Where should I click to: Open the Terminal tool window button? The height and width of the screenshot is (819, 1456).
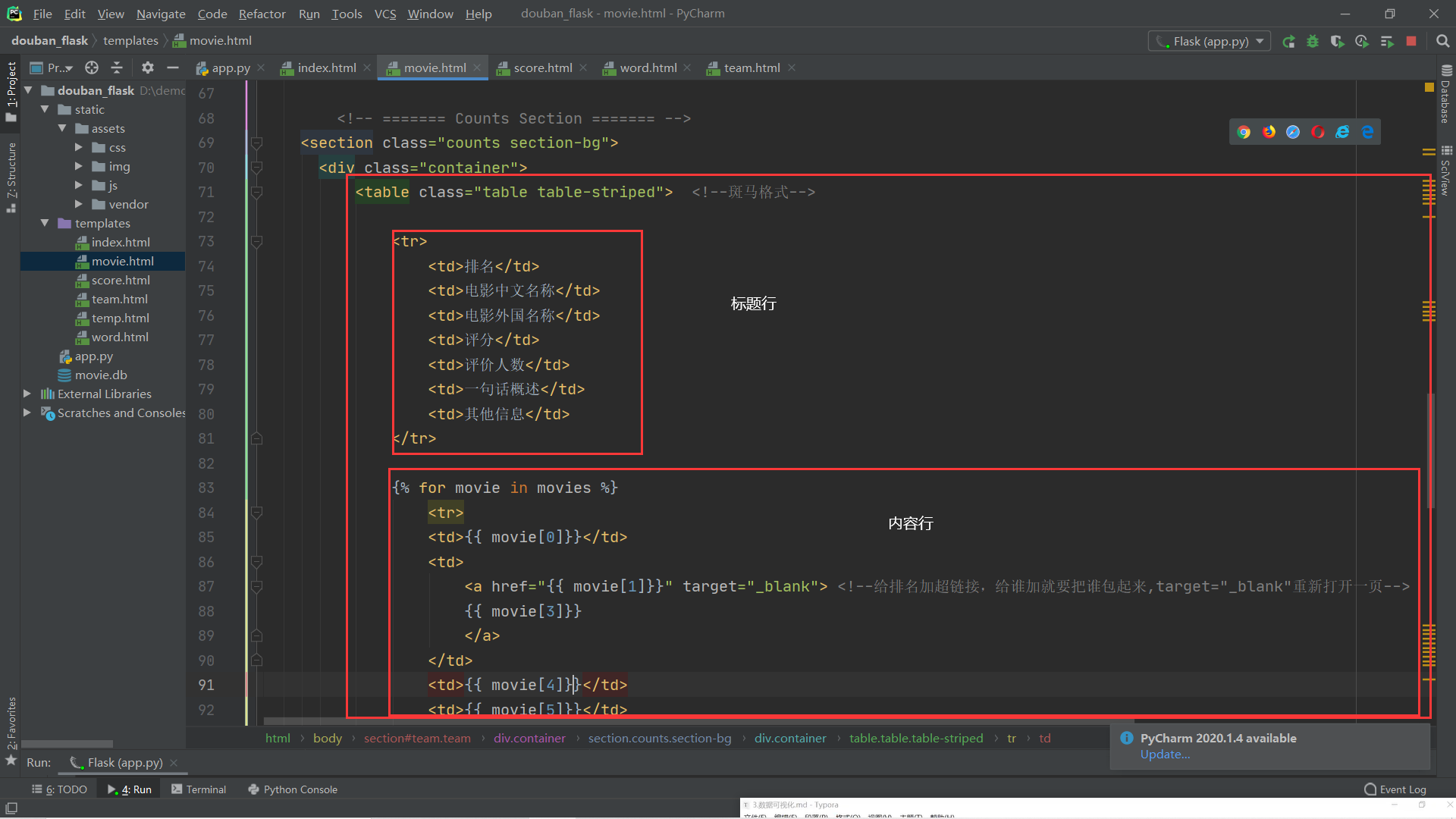coord(199,789)
